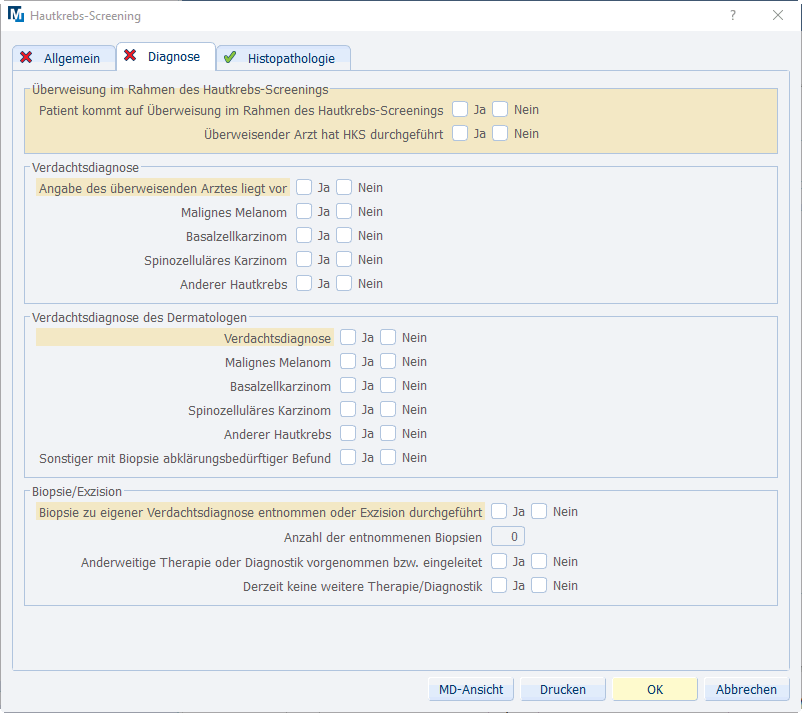Check Nein for Patient kommt auf Überweisung

click(x=500, y=109)
